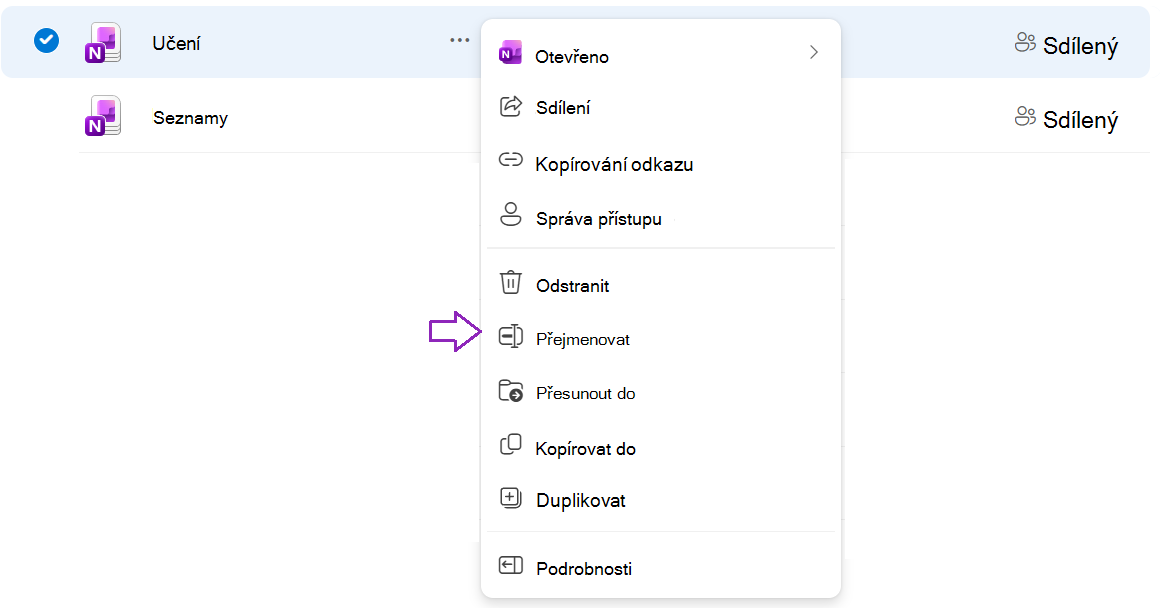The image size is (1160, 608).
Task: Click the person icon beside Správa přístupu
Action: click(x=510, y=215)
